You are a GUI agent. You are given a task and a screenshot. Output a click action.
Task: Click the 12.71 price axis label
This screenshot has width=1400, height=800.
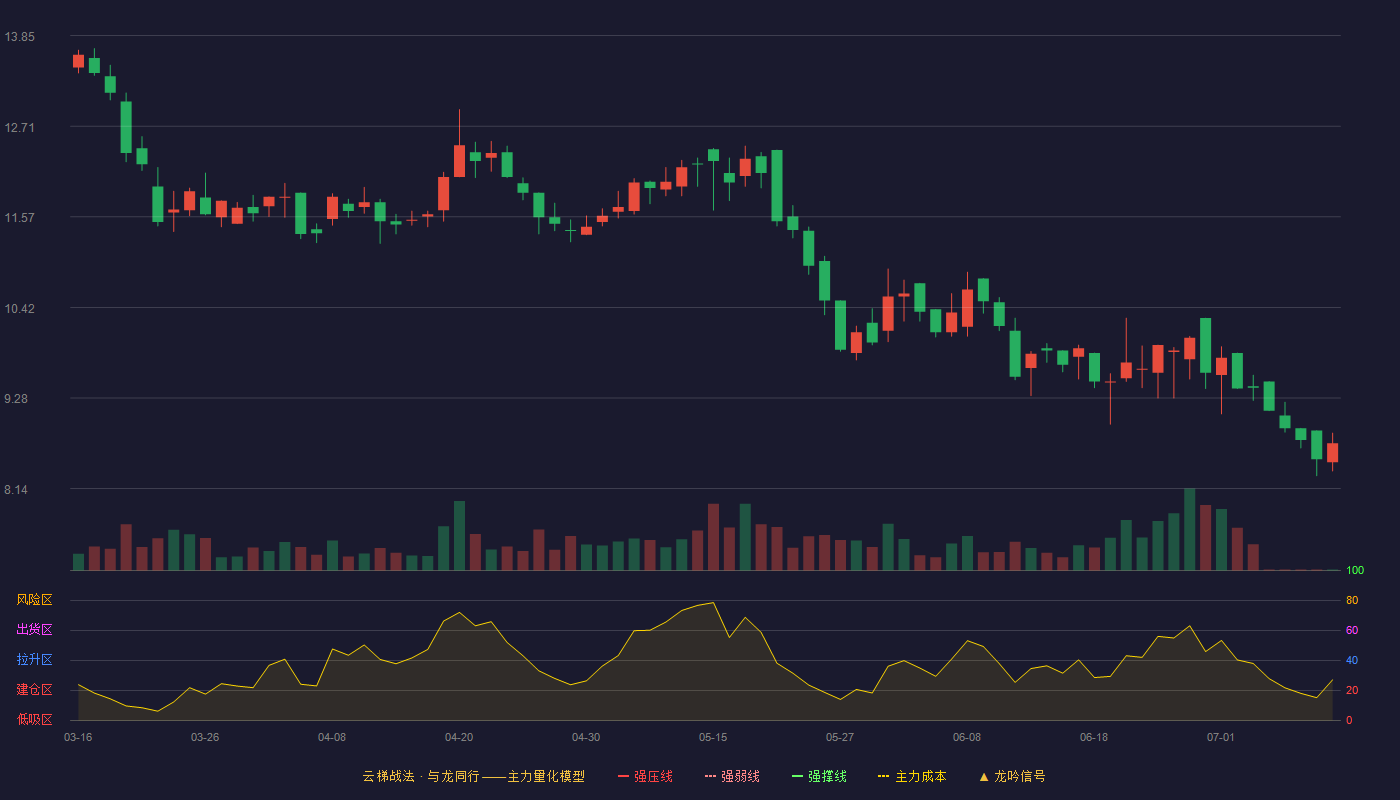20,127
